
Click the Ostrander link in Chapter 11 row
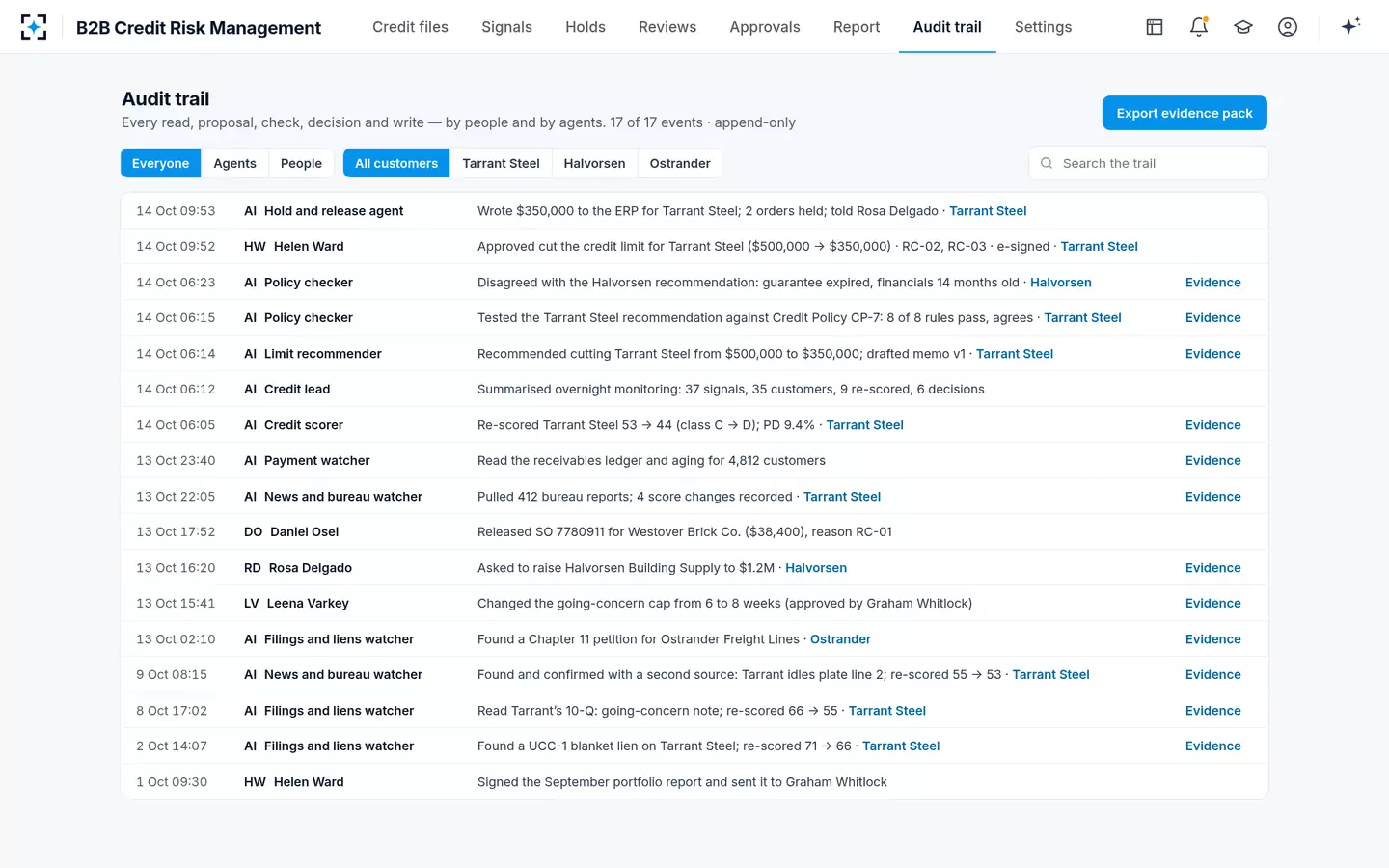tap(840, 639)
